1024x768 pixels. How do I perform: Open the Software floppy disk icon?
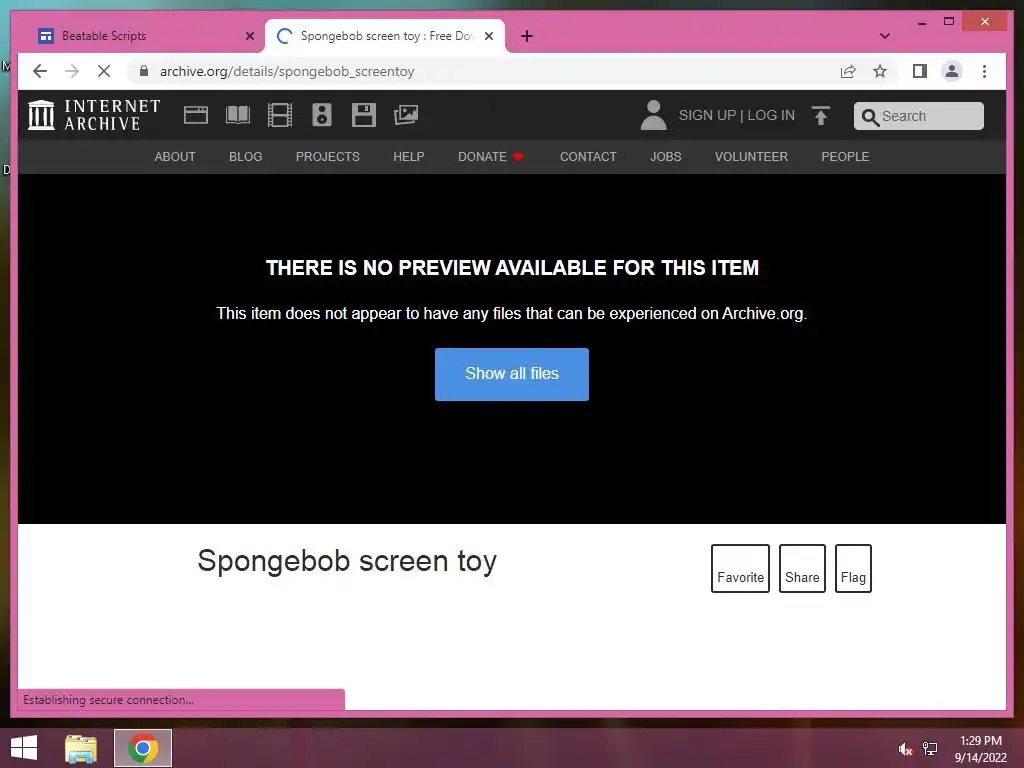[x=364, y=115]
